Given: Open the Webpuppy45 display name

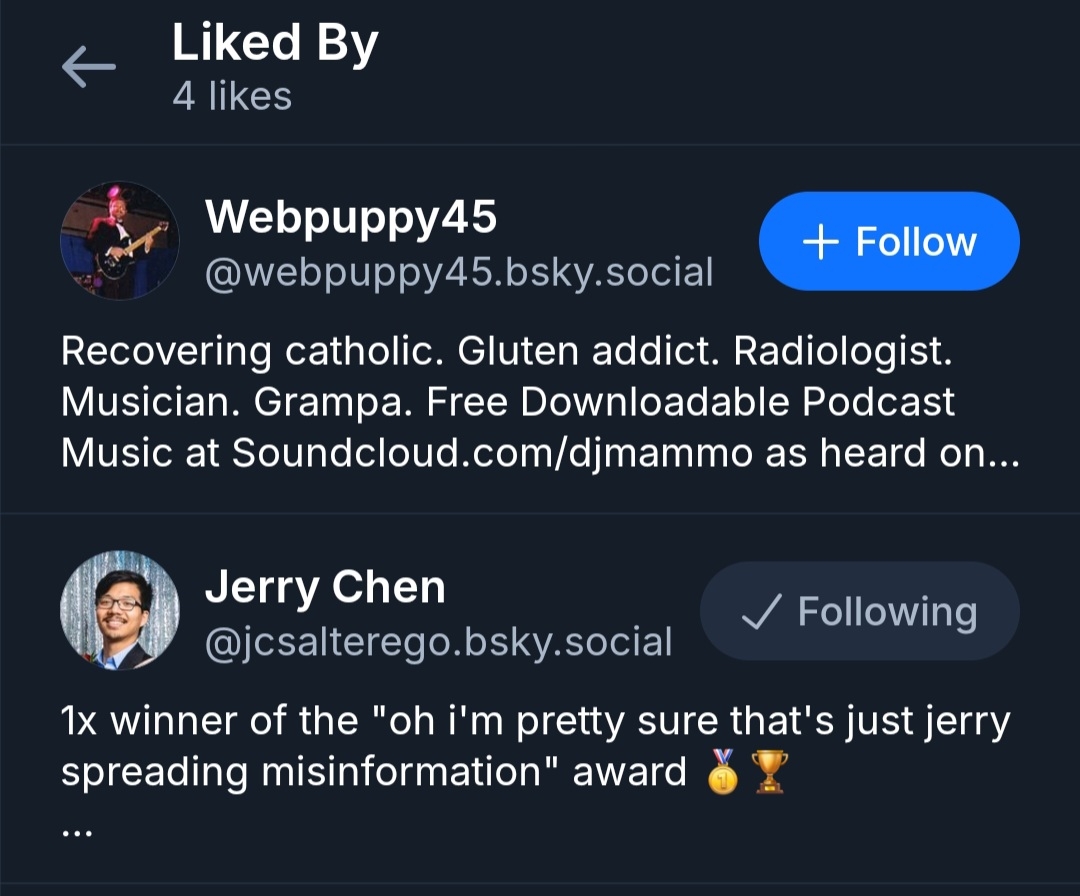Looking at the screenshot, I should tap(351, 217).
